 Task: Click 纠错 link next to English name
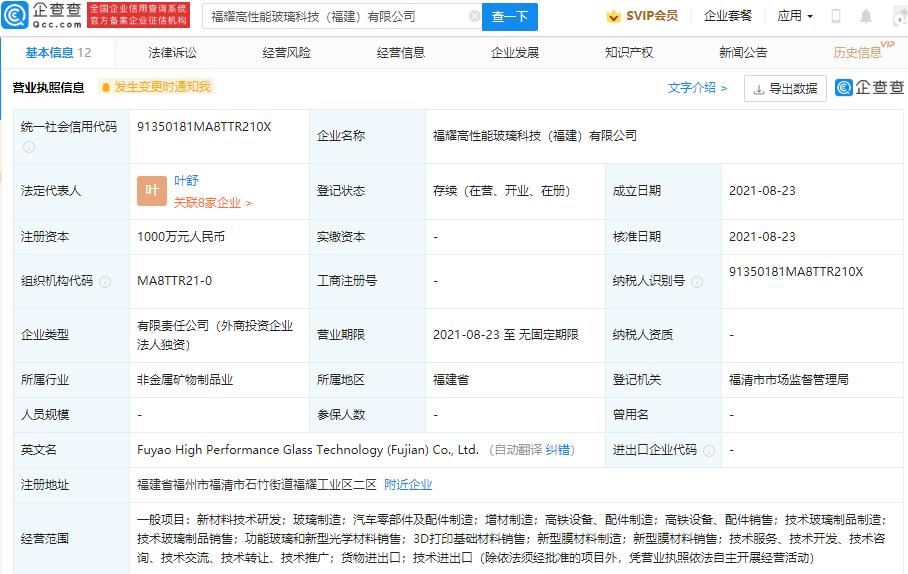click(557, 450)
